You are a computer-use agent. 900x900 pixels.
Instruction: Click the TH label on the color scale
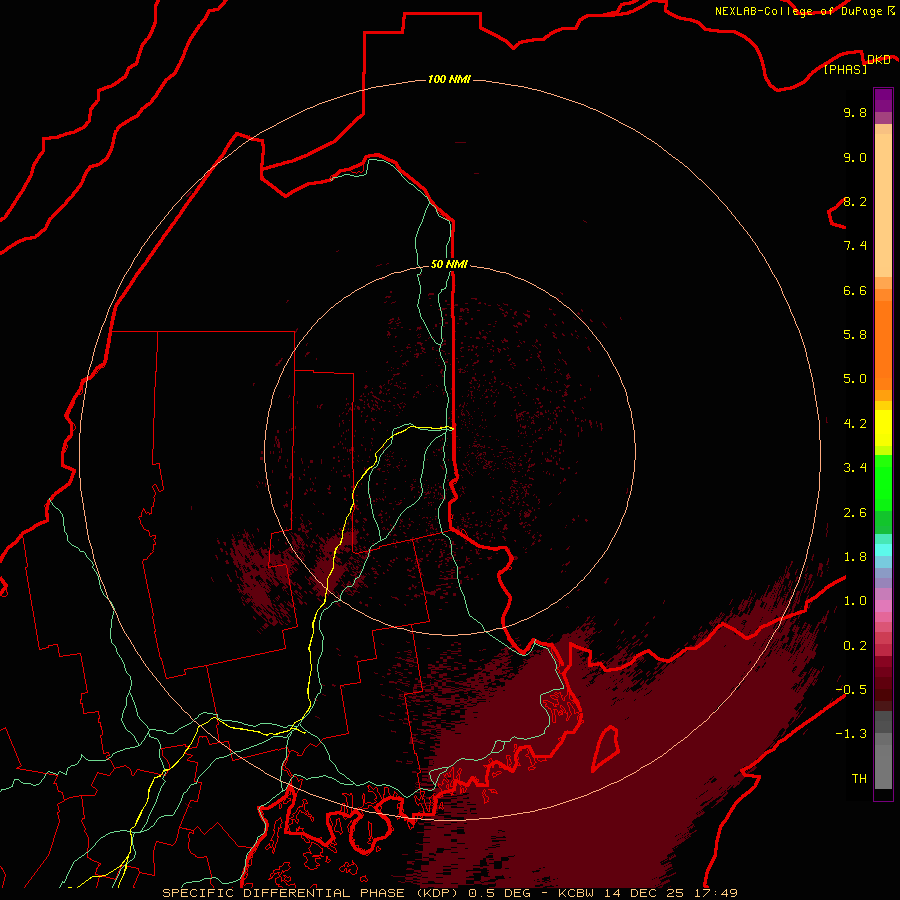[859, 779]
